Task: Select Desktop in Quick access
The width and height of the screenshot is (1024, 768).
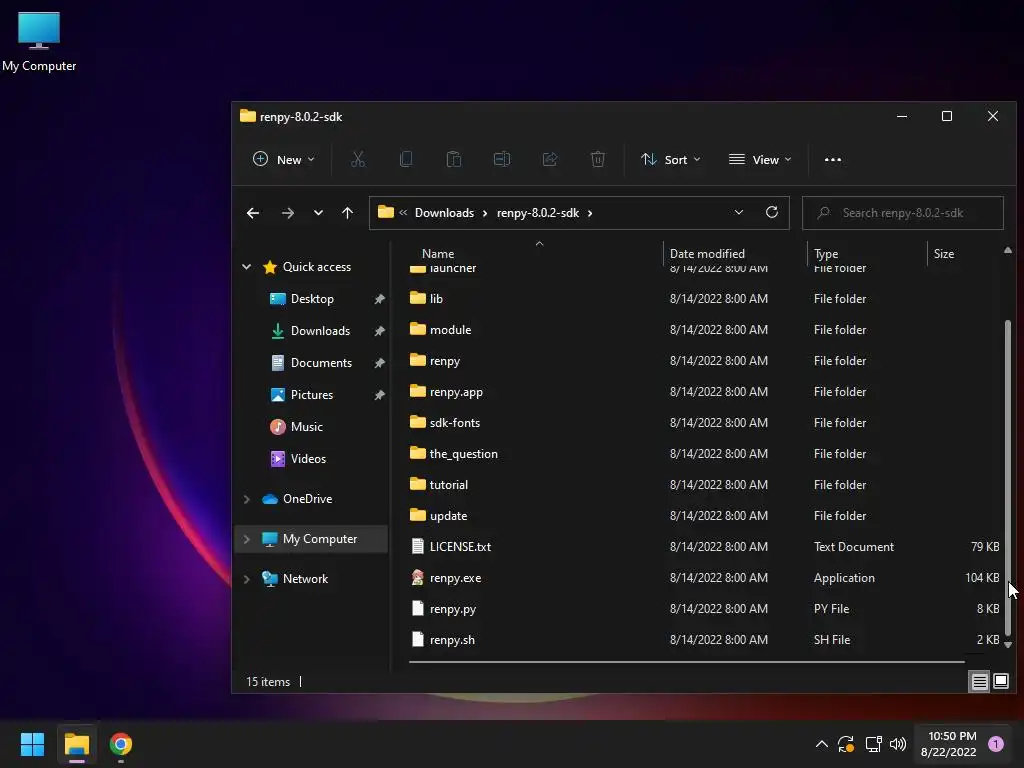Action: 312,299
